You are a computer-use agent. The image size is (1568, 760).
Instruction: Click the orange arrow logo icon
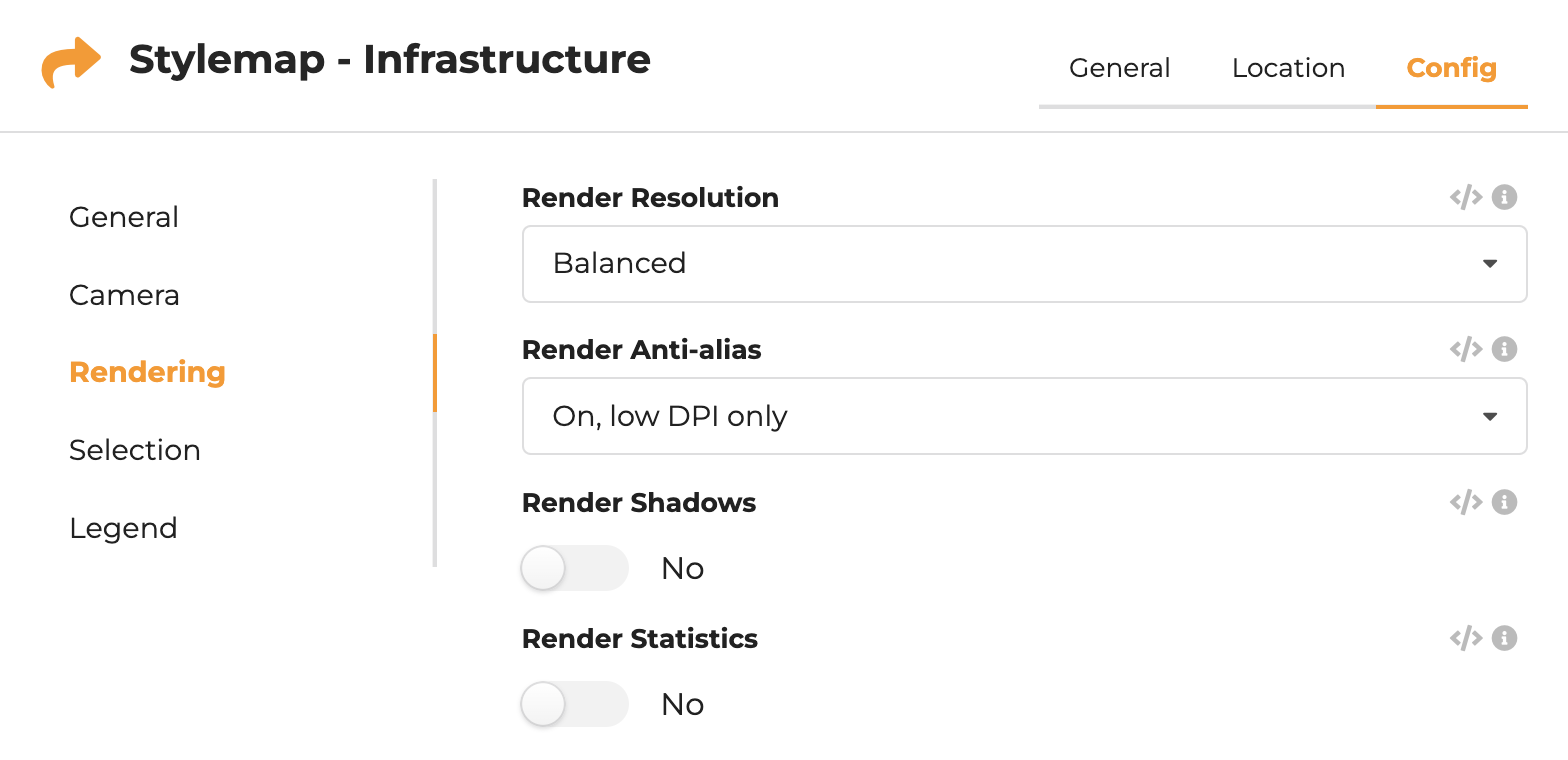70,61
